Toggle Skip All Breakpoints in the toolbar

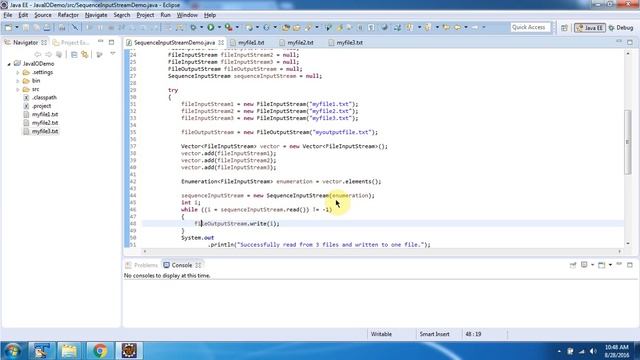[x=75, y=27]
